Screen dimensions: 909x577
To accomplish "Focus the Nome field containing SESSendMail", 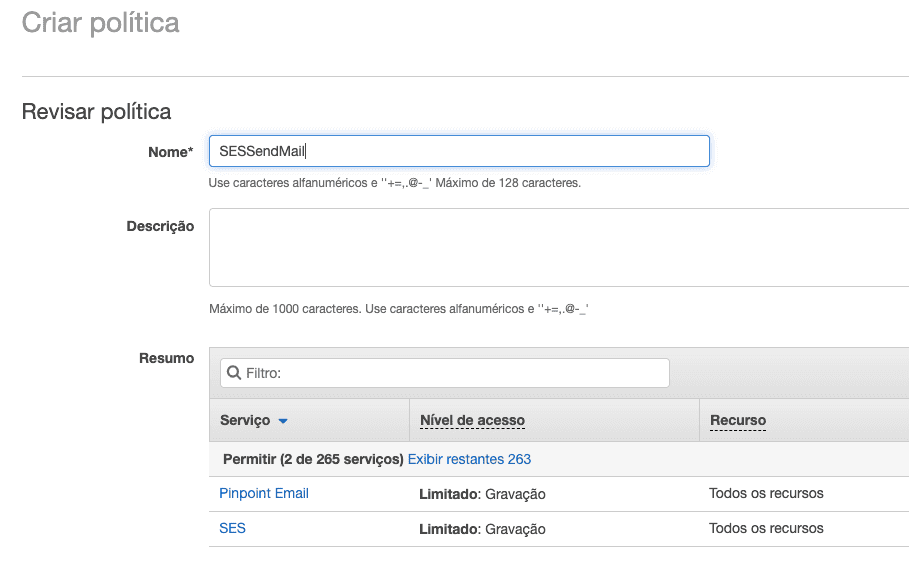I will [x=458, y=151].
